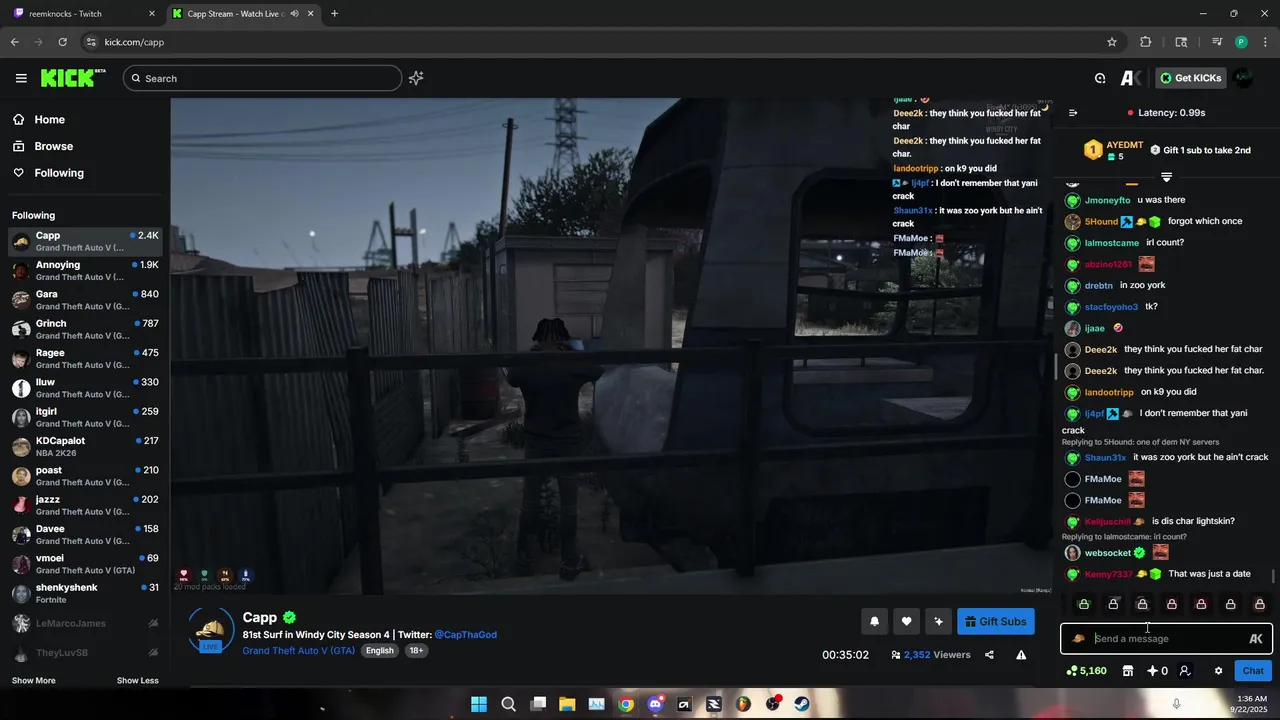Collapse the chat panel arrow icon

click(x=1073, y=113)
